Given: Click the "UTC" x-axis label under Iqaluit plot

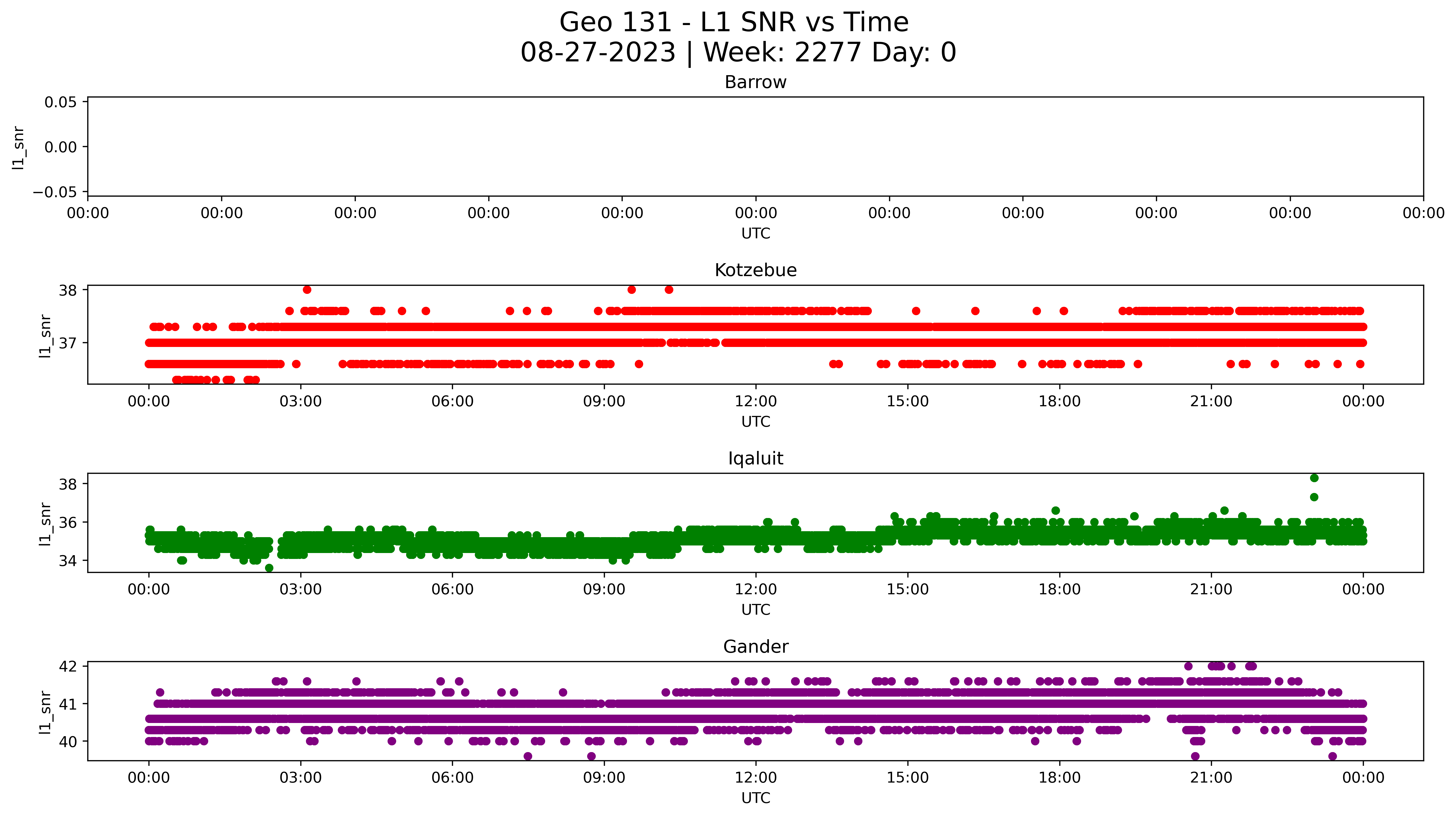Looking at the screenshot, I should pos(756,610).
